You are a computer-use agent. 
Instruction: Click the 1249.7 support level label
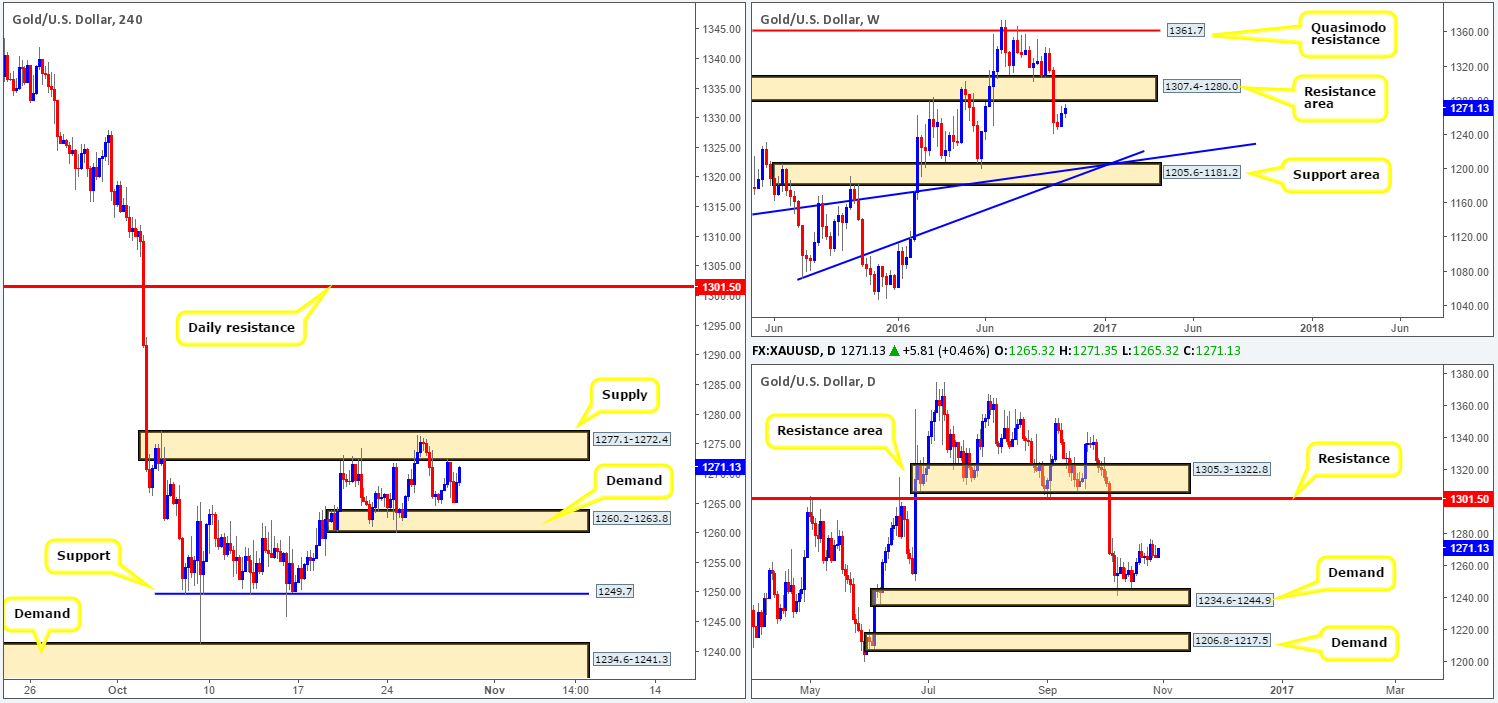tap(613, 592)
